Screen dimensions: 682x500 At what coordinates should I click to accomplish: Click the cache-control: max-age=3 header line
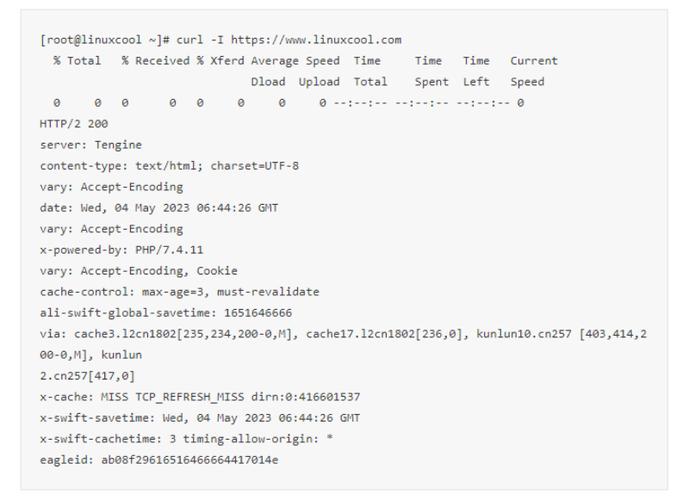pyautogui.click(x=179, y=292)
